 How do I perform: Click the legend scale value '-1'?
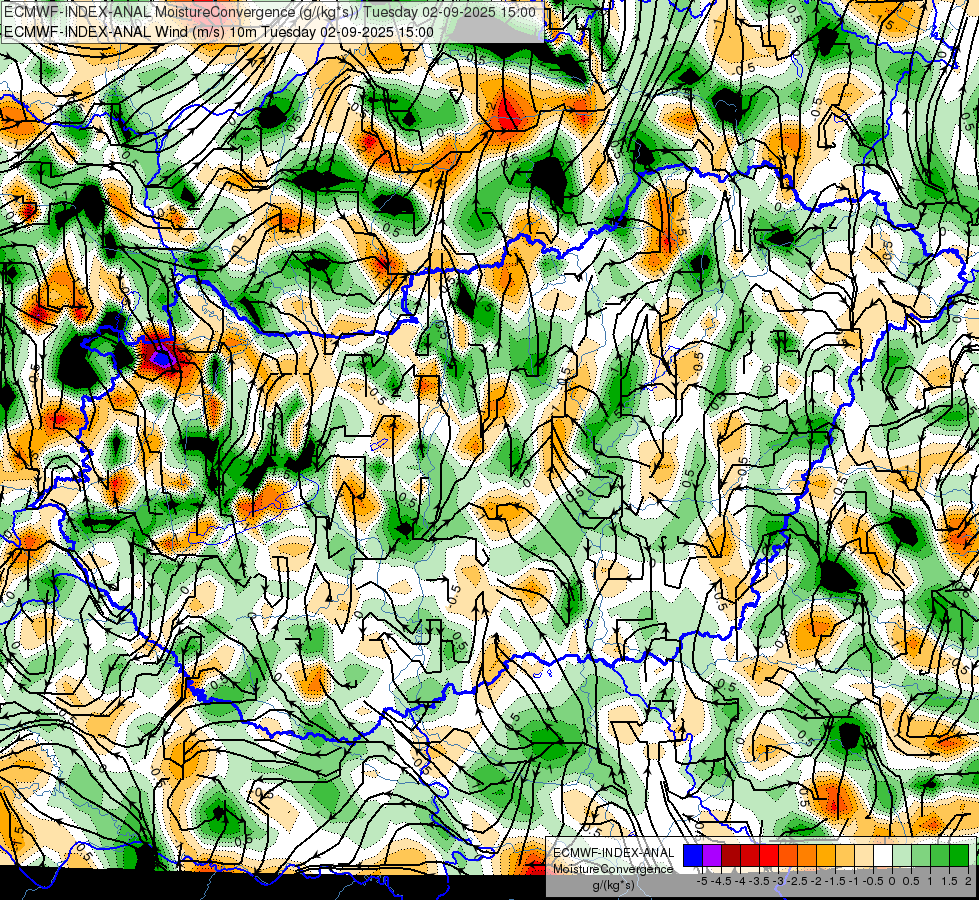(x=854, y=881)
